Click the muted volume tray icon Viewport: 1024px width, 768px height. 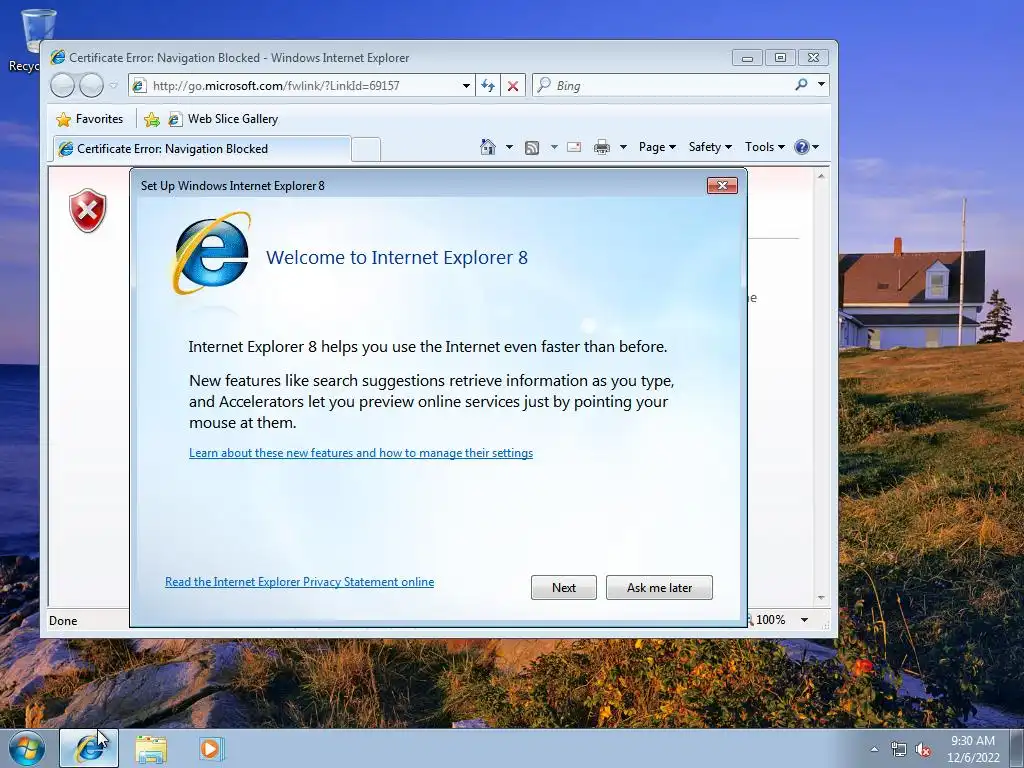(x=923, y=750)
